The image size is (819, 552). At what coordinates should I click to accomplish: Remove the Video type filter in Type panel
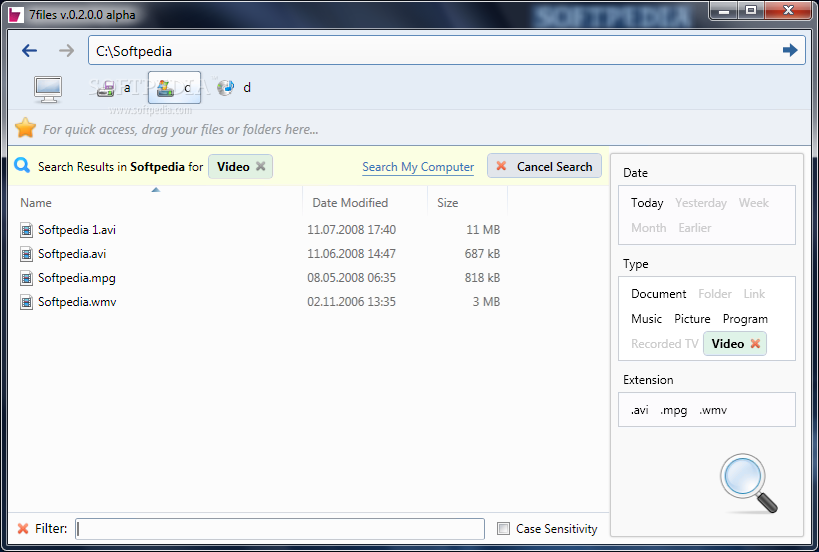(x=755, y=344)
